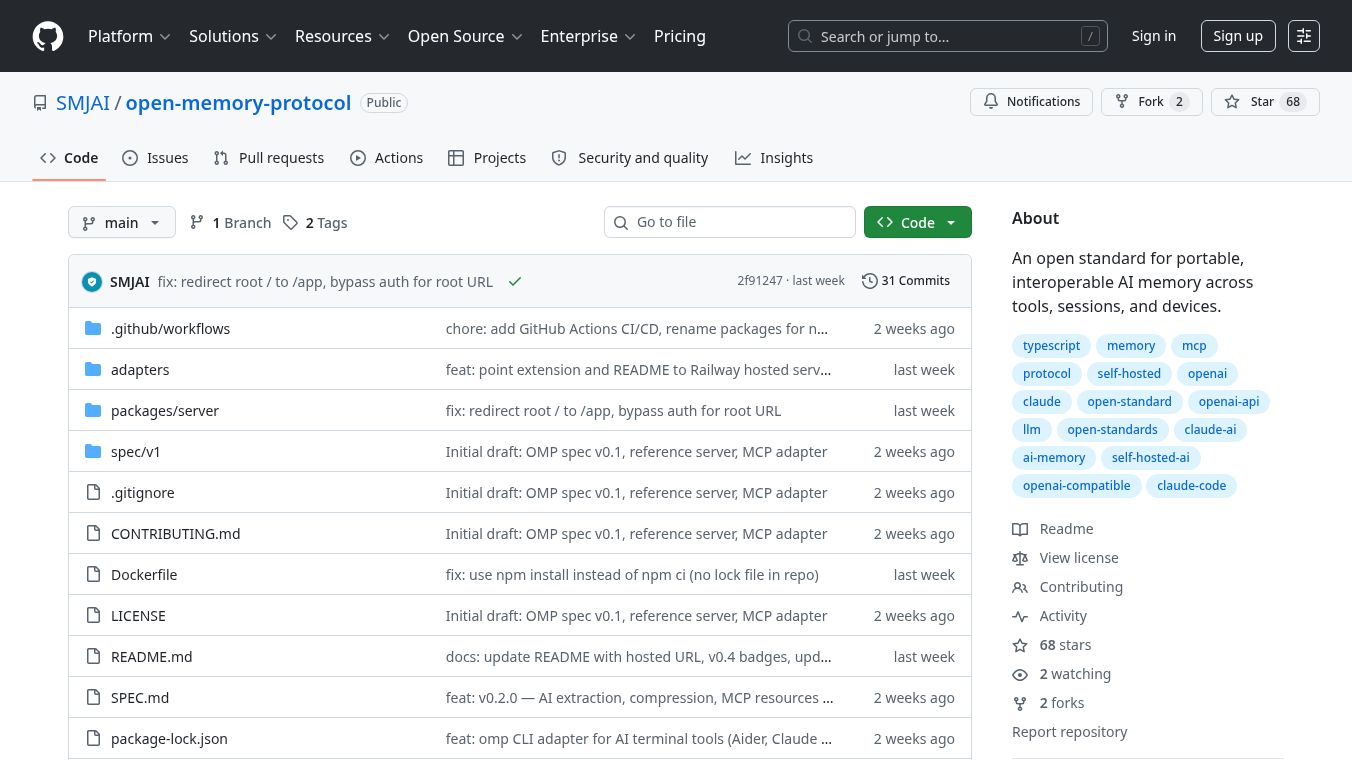Switch to the Issues tab
This screenshot has width=1352, height=760.
click(x=155, y=158)
